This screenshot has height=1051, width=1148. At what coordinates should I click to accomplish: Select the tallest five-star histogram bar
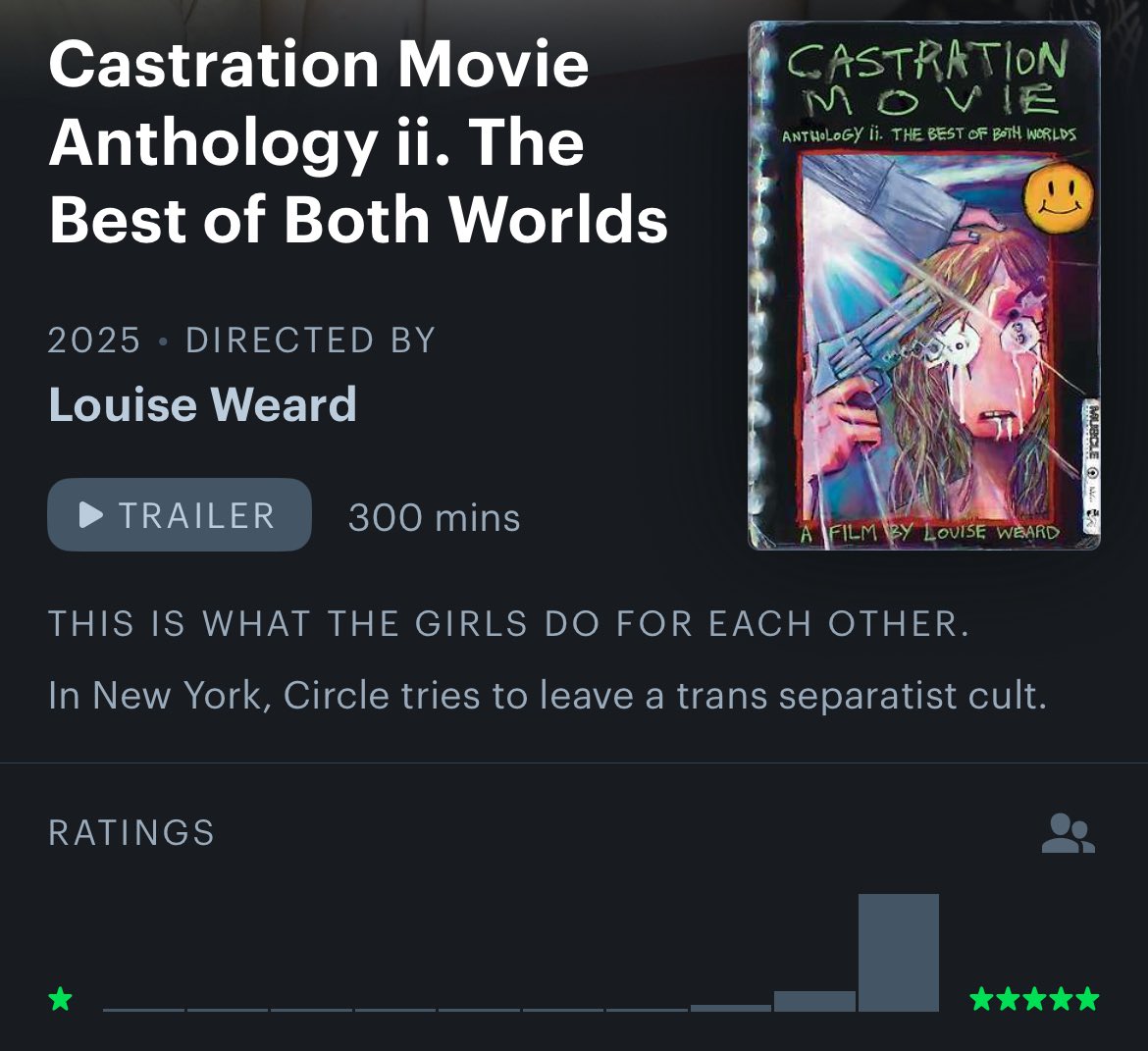899,953
